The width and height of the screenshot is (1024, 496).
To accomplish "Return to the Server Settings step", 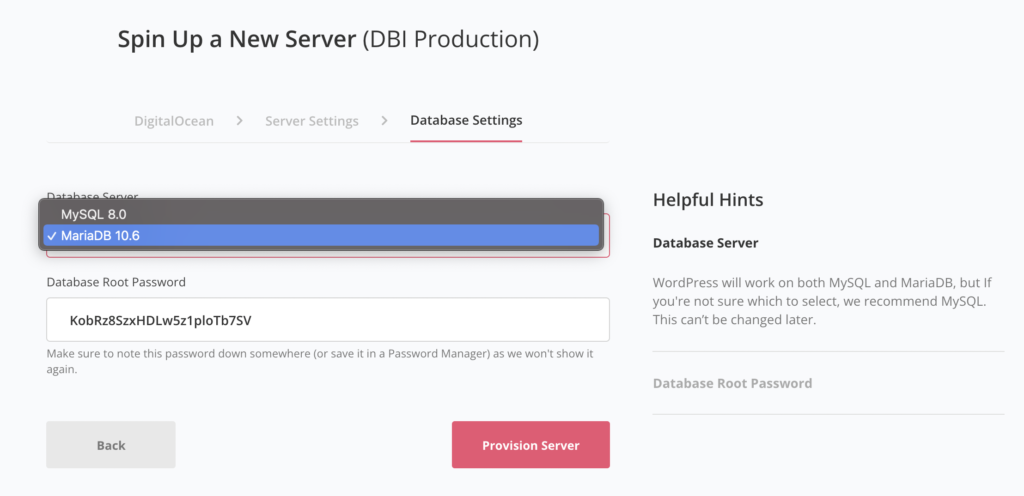I will (311, 121).
